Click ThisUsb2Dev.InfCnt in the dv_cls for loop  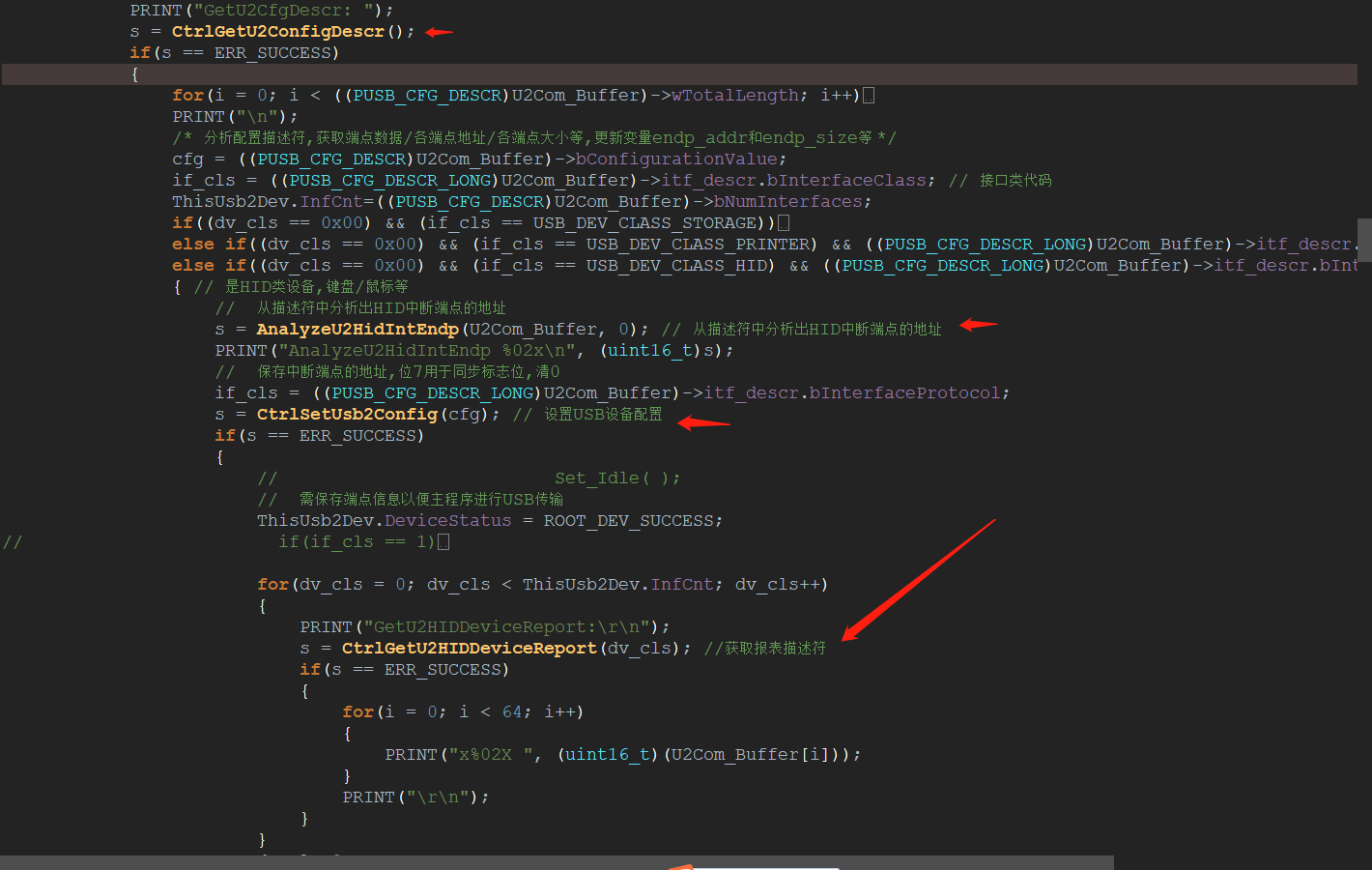click(x=617, y=584)
